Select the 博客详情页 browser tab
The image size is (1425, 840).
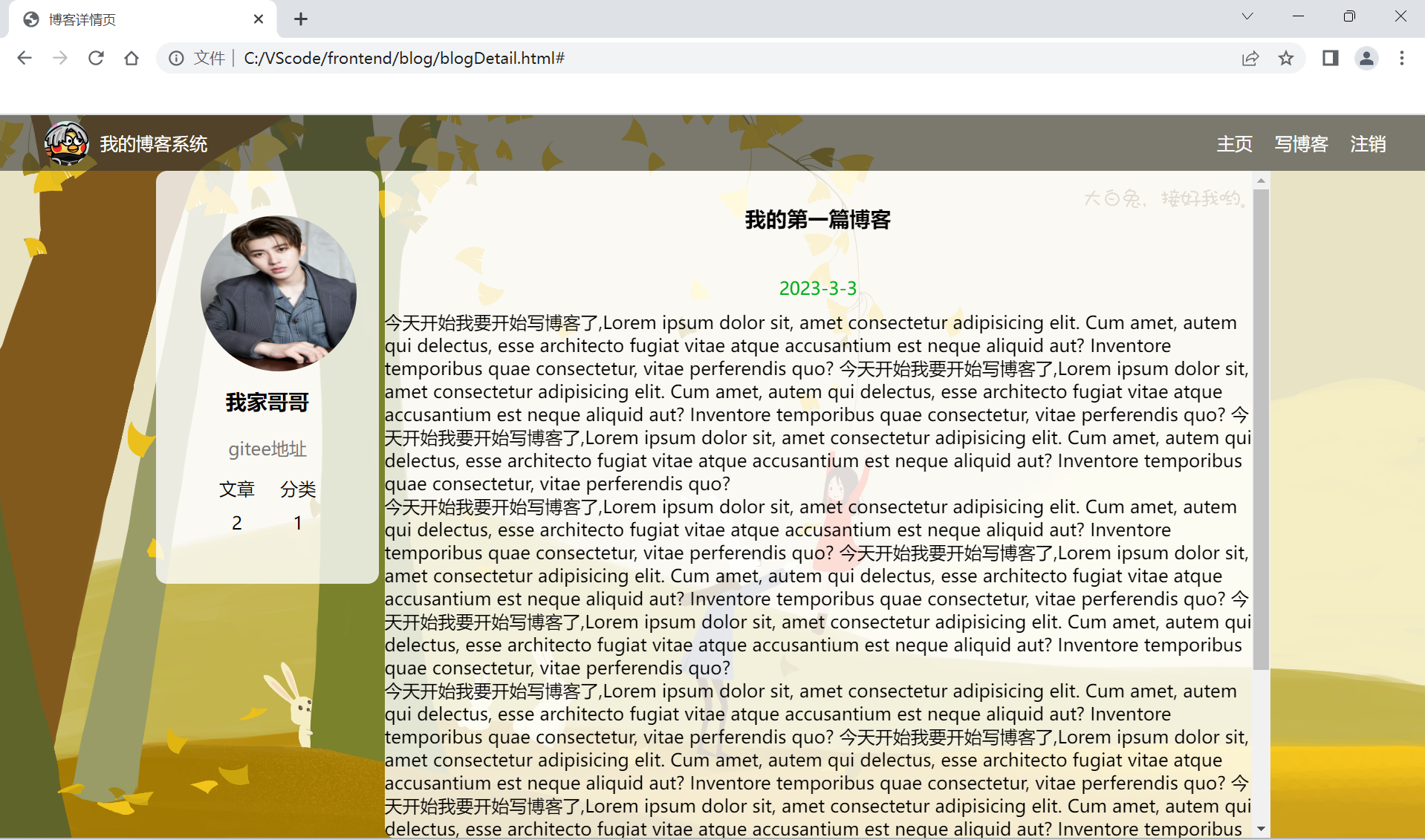(x=143, y=19)
